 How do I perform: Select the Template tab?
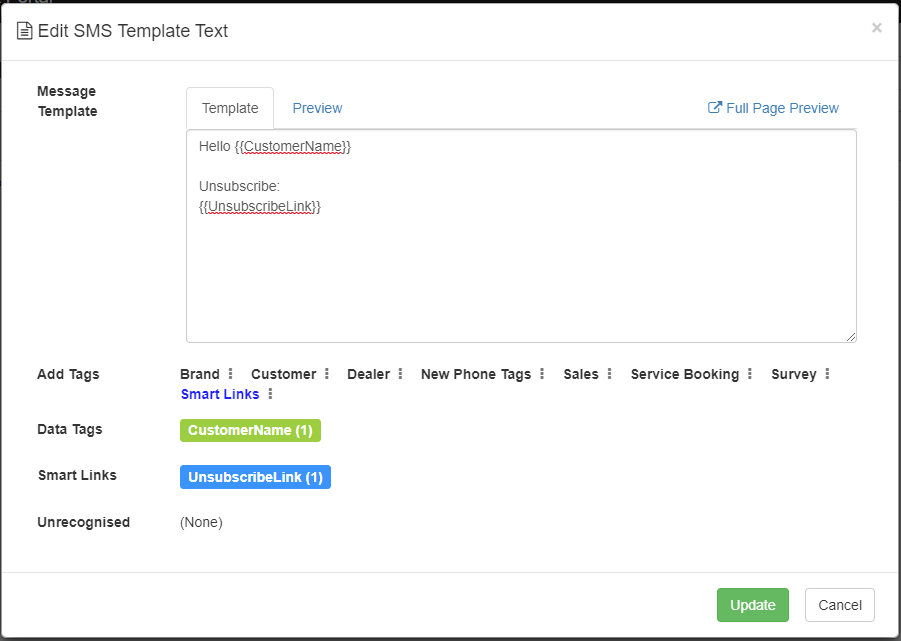pos(230,108)
